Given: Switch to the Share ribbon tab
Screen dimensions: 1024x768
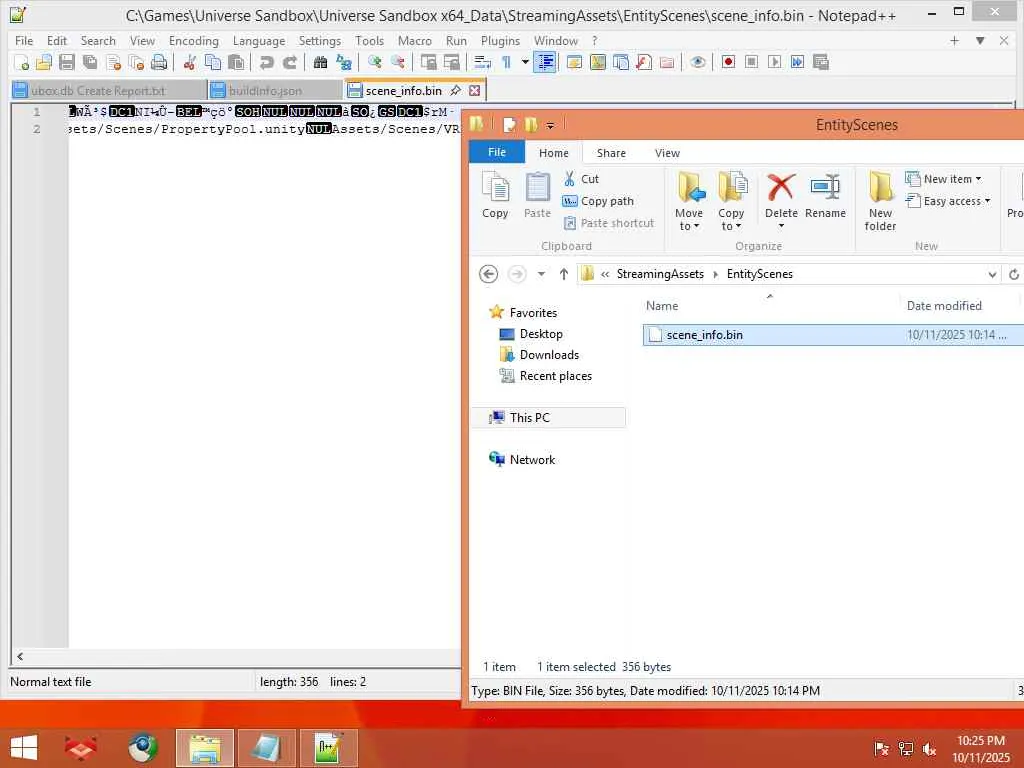Looking at the screenshot, I should [x=611, y=153].
